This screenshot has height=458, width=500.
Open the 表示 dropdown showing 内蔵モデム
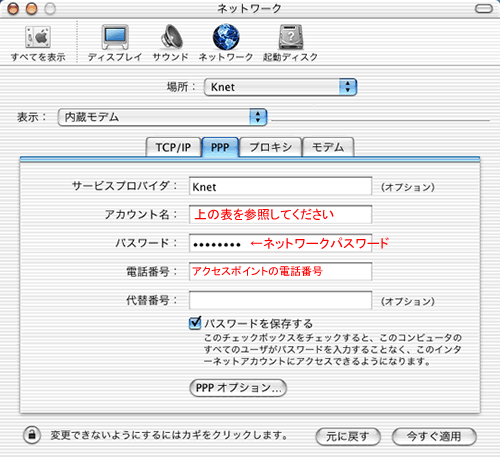tap(162, 117)
